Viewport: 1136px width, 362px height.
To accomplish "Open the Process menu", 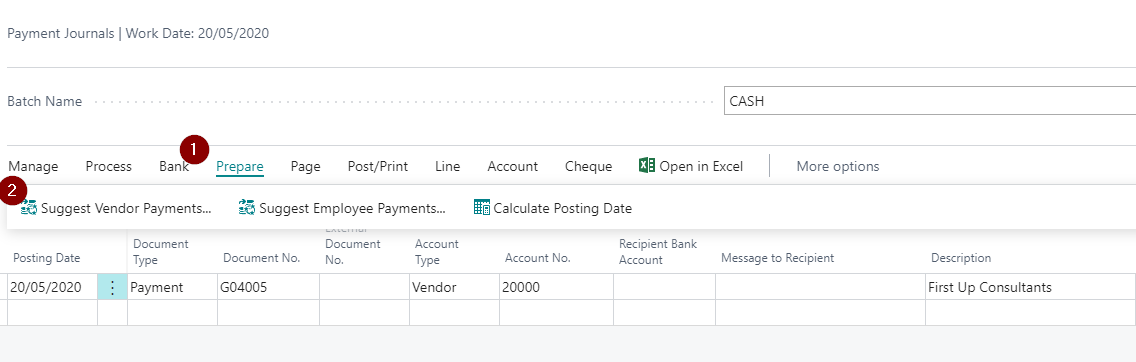I will (109, 167).
